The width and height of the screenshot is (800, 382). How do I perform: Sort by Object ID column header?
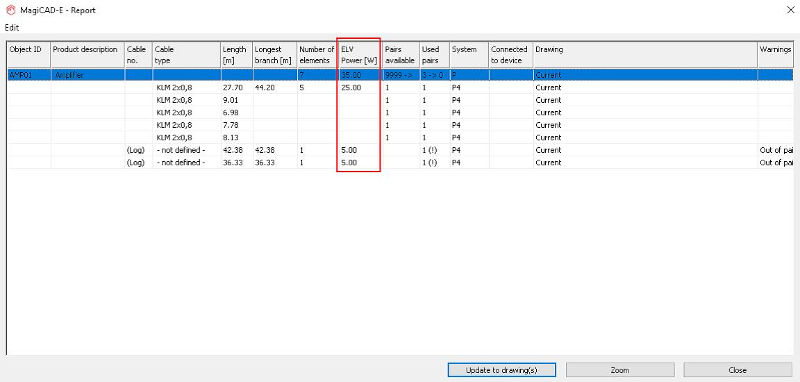[x=29, y=55]
